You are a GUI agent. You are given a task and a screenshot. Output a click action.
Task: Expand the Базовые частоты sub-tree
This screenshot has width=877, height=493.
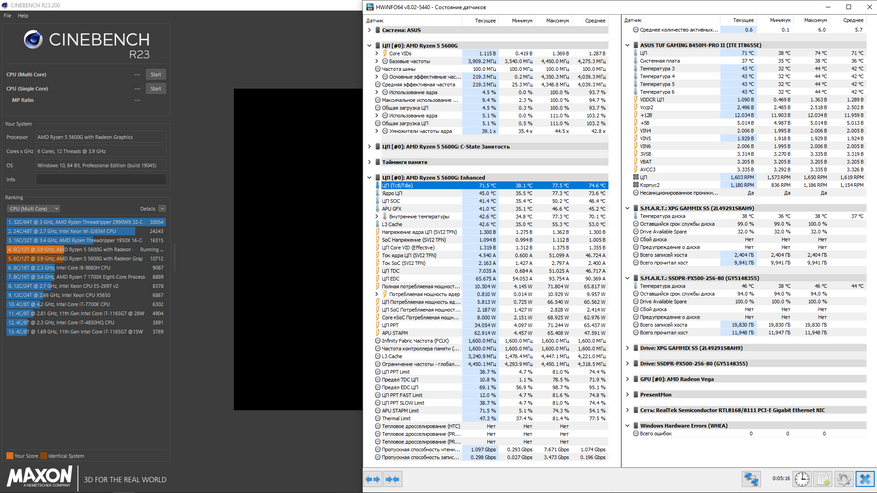(x=376, y=61)
